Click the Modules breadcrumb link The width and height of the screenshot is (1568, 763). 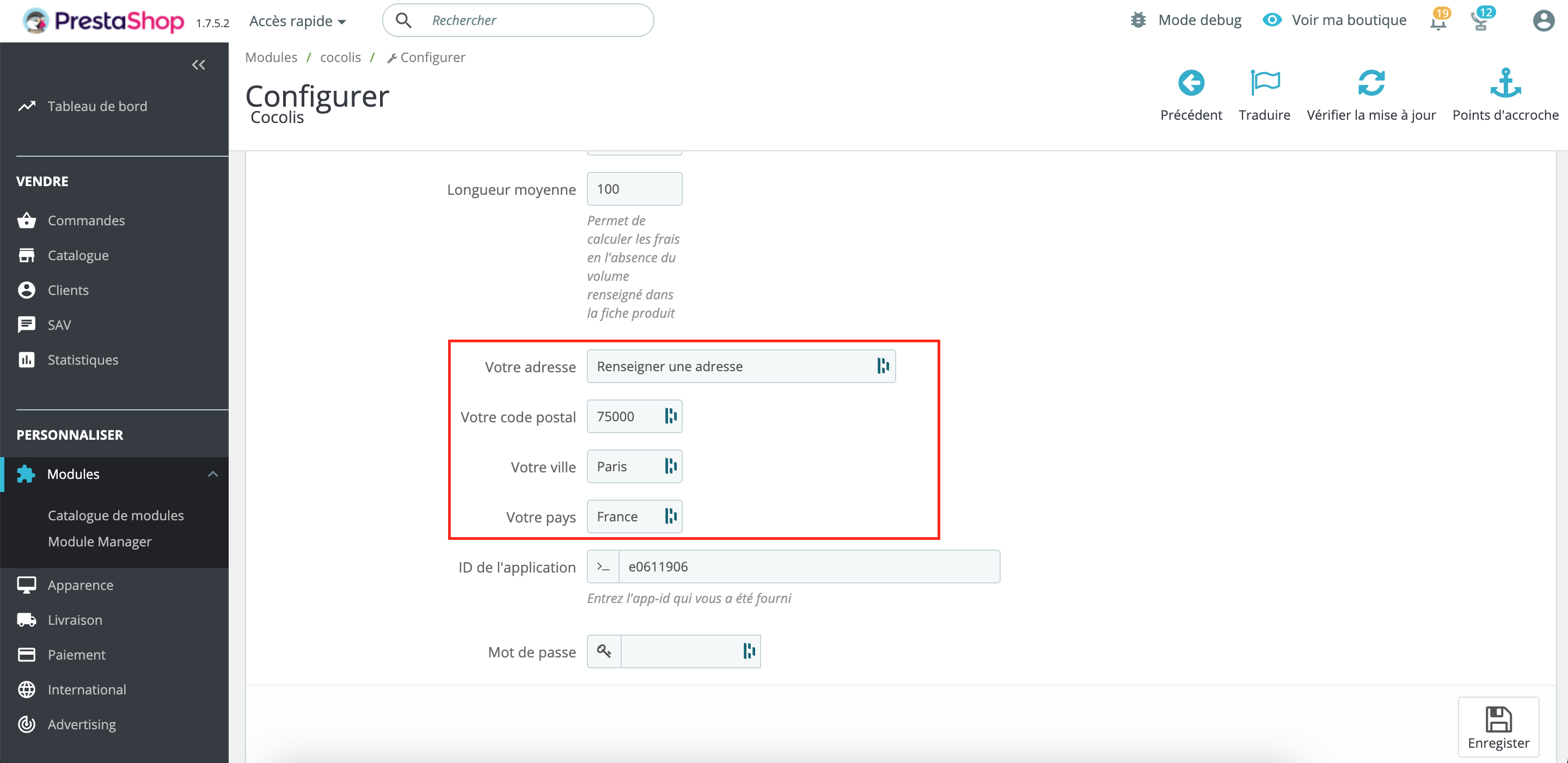click(271, 57)
